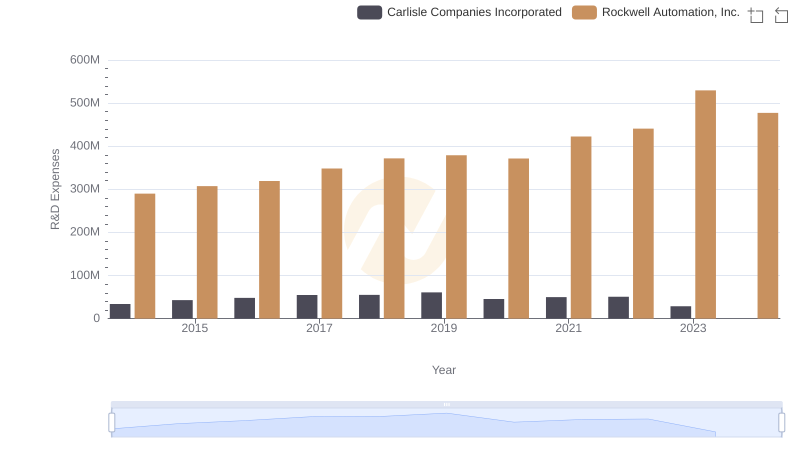This screenshot has height=461, width=800.
Task: Click the 500M y-axis label
Action: pyautogui.click(x=85, y=103)
